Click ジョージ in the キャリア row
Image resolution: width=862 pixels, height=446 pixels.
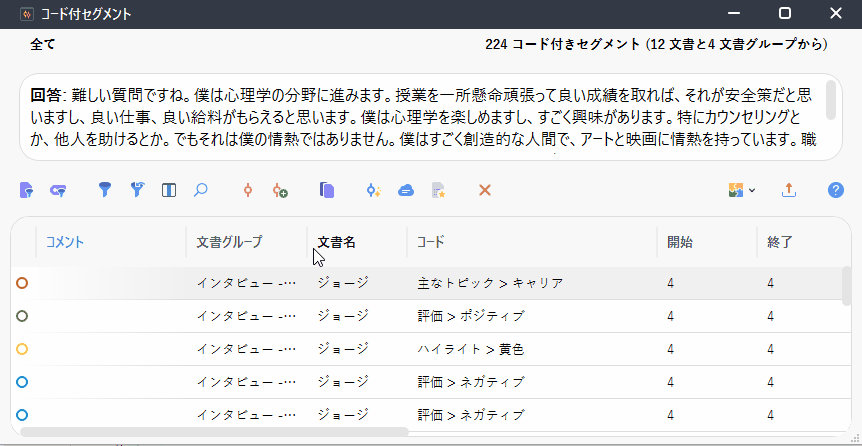pyautogui.click(x=343, y=283)
